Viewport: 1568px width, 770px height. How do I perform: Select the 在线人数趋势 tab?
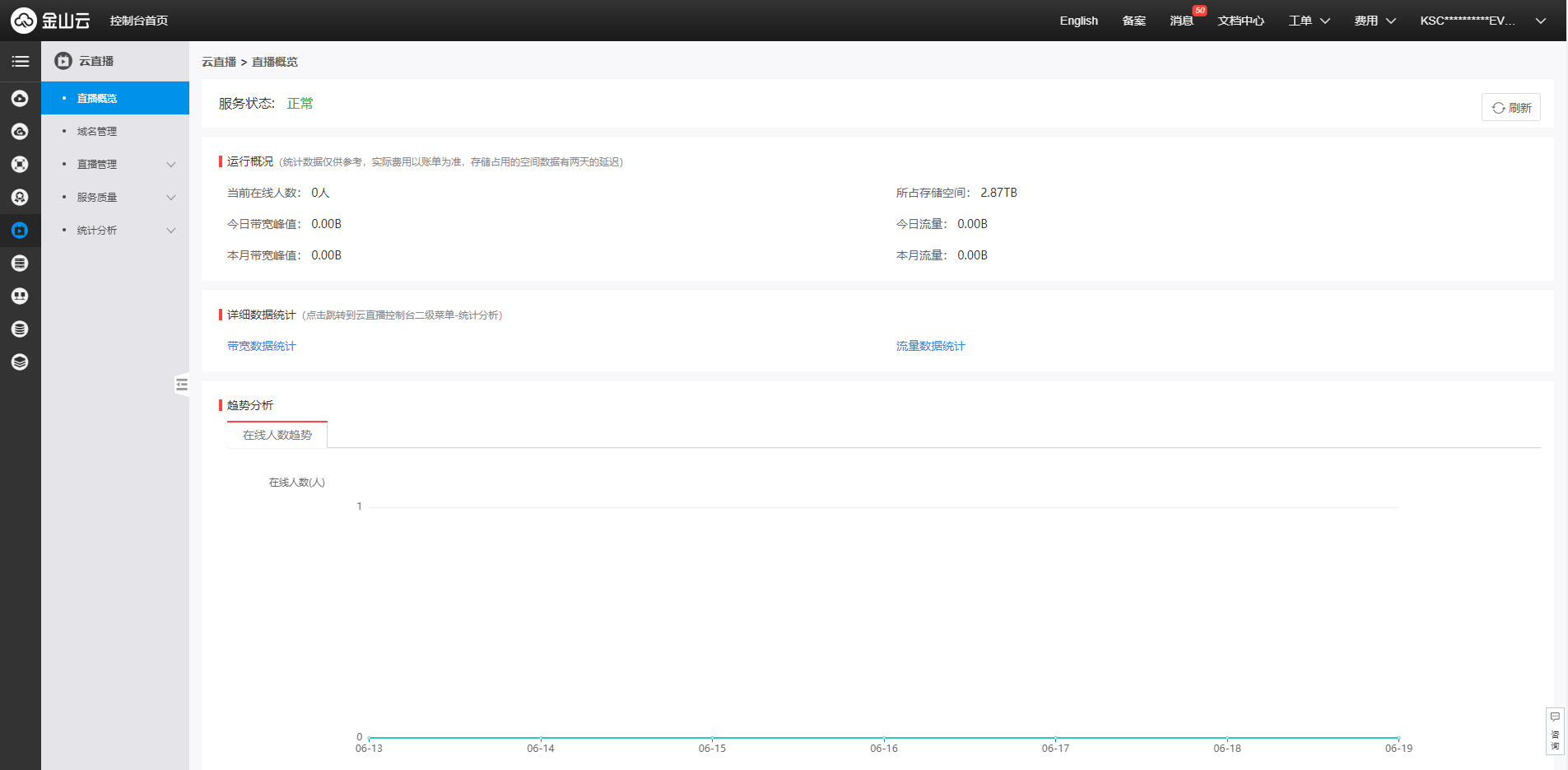pos(277,435)
